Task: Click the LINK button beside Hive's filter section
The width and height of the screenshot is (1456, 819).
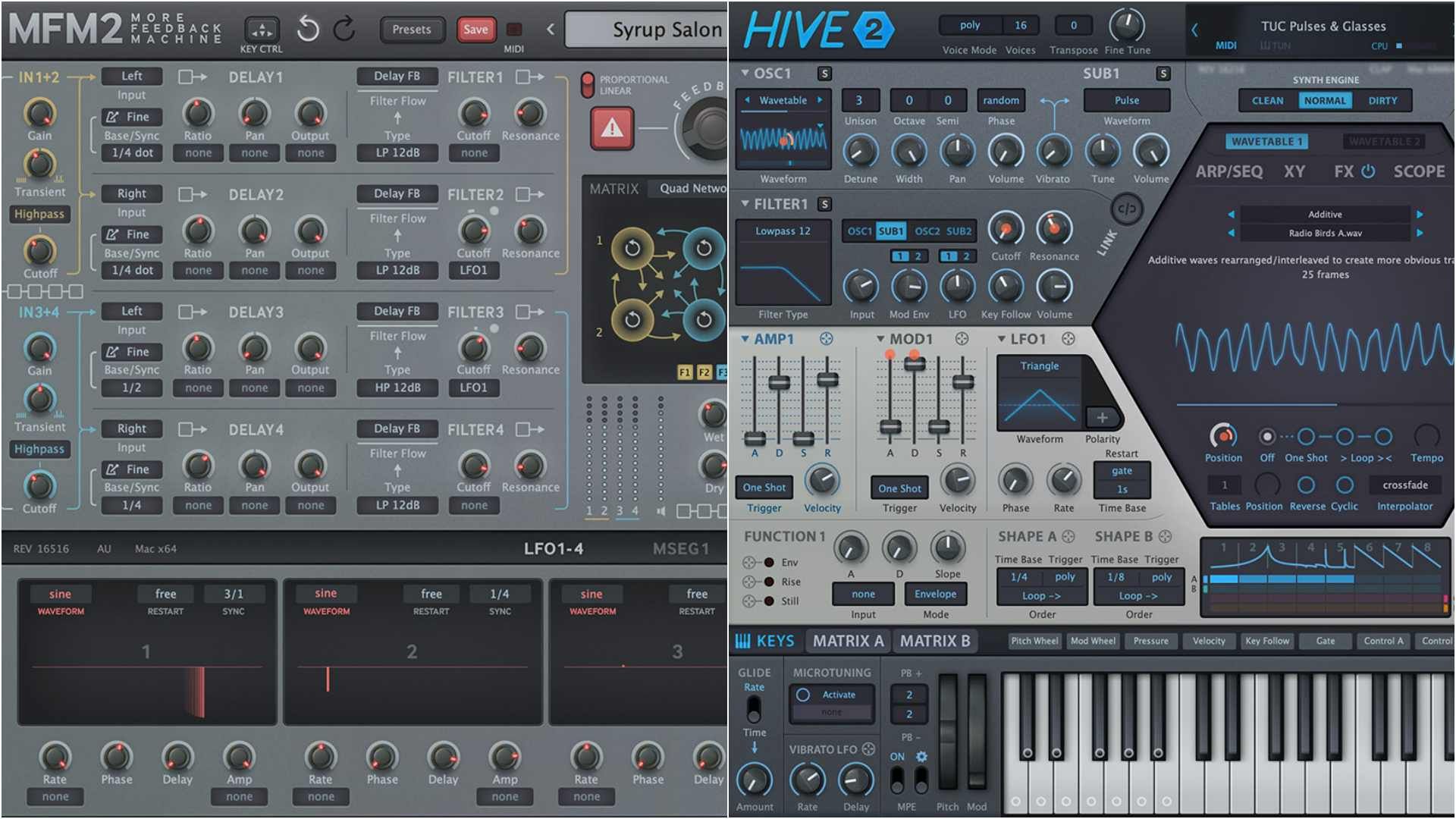Action: click(1127, 212)
